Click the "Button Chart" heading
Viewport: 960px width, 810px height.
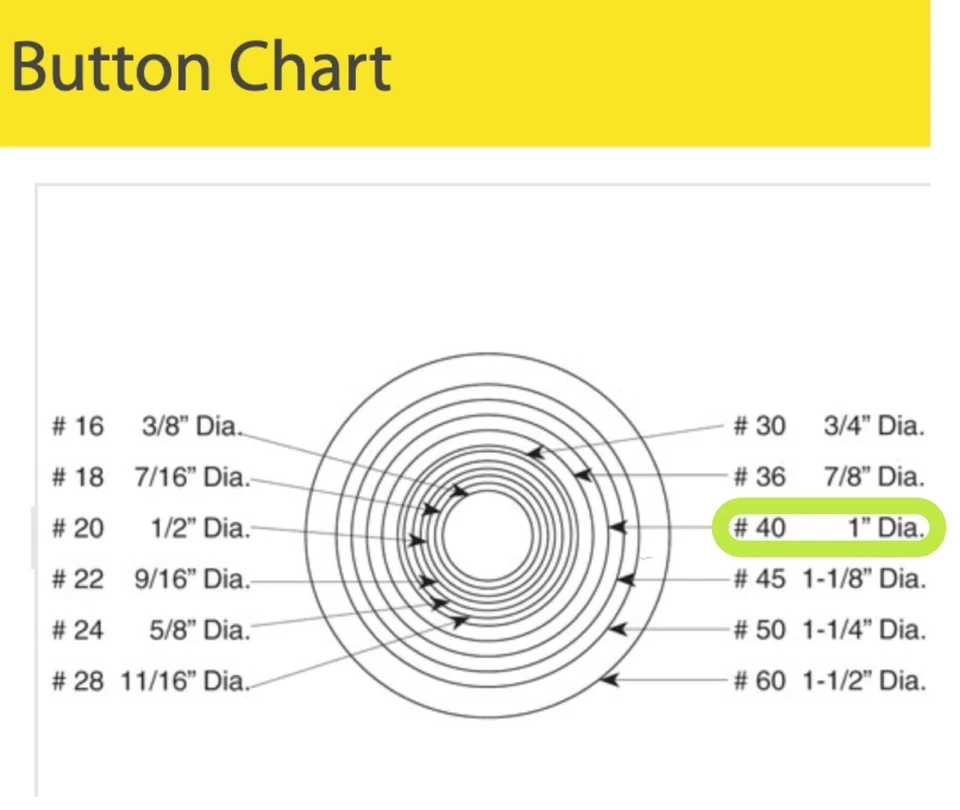tap(201, 67)
